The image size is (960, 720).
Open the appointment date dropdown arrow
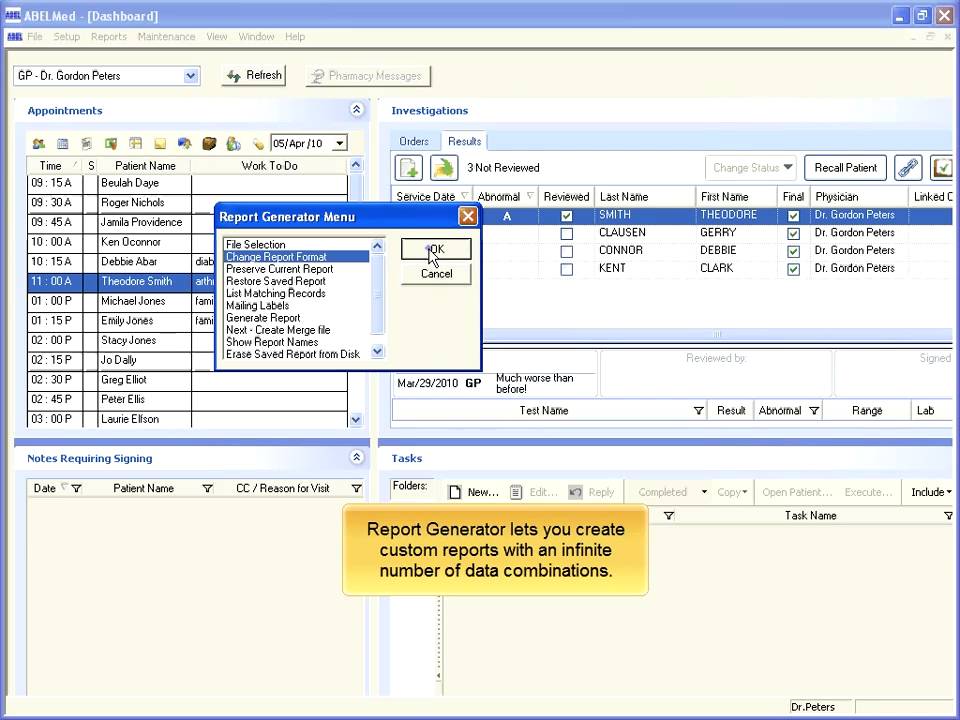(x=340, y=144)
